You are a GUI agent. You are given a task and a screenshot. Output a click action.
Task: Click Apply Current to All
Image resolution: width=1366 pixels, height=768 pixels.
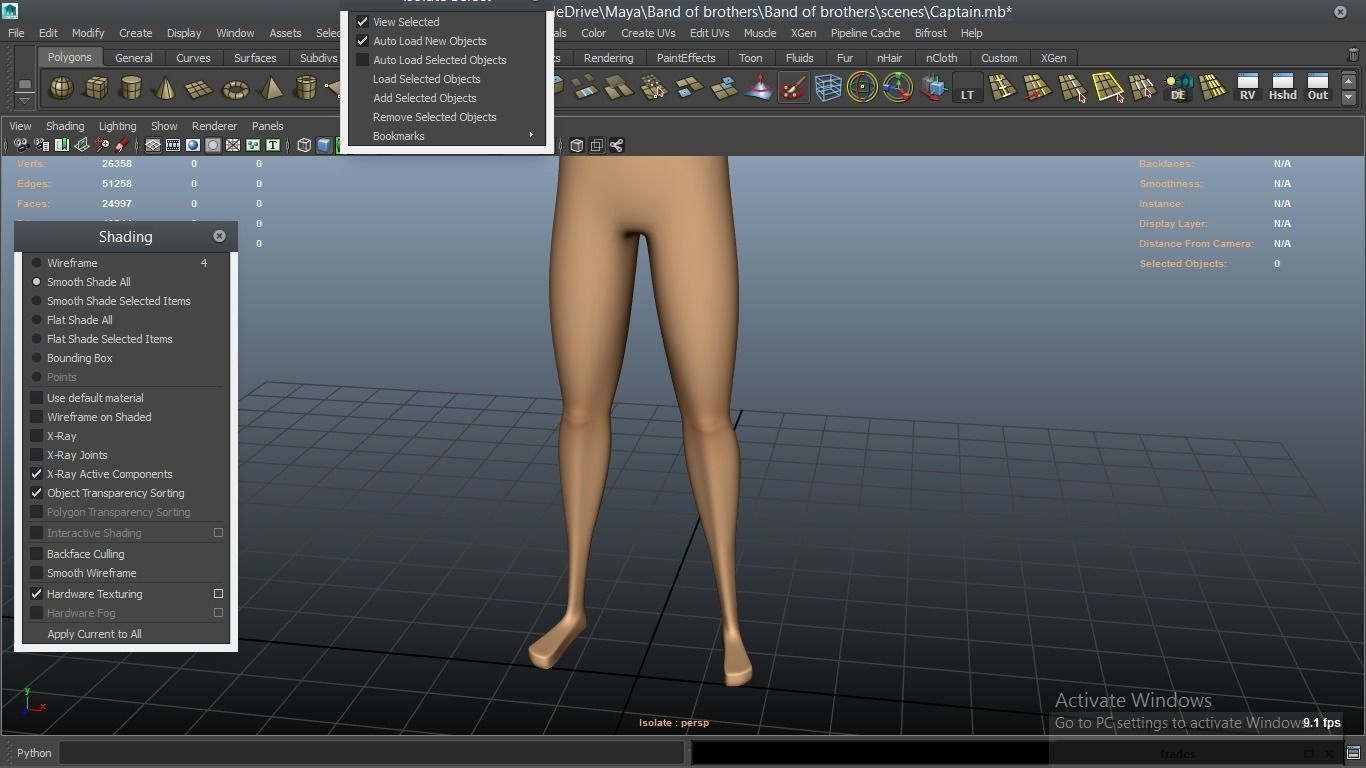tap(94, 634)
